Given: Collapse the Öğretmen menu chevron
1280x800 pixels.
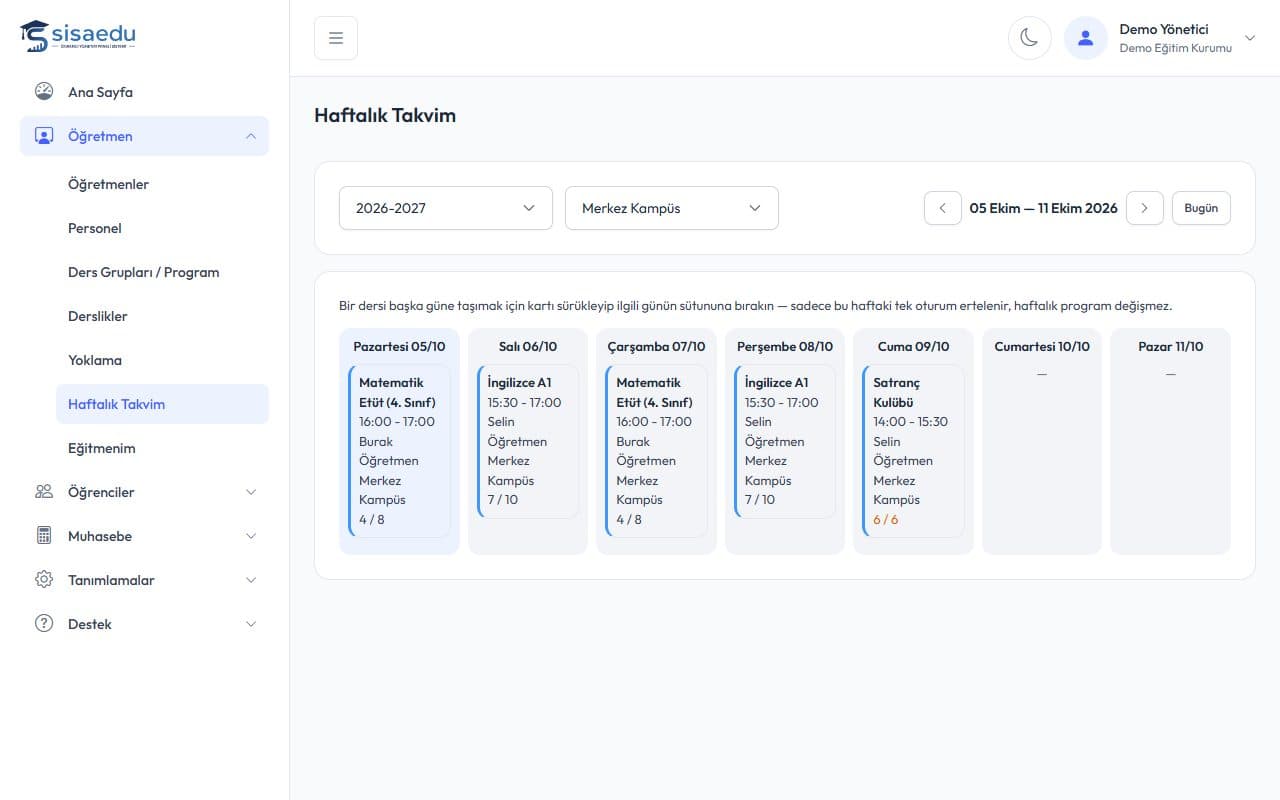Looking at the screenshot, I should coord(251,136).
